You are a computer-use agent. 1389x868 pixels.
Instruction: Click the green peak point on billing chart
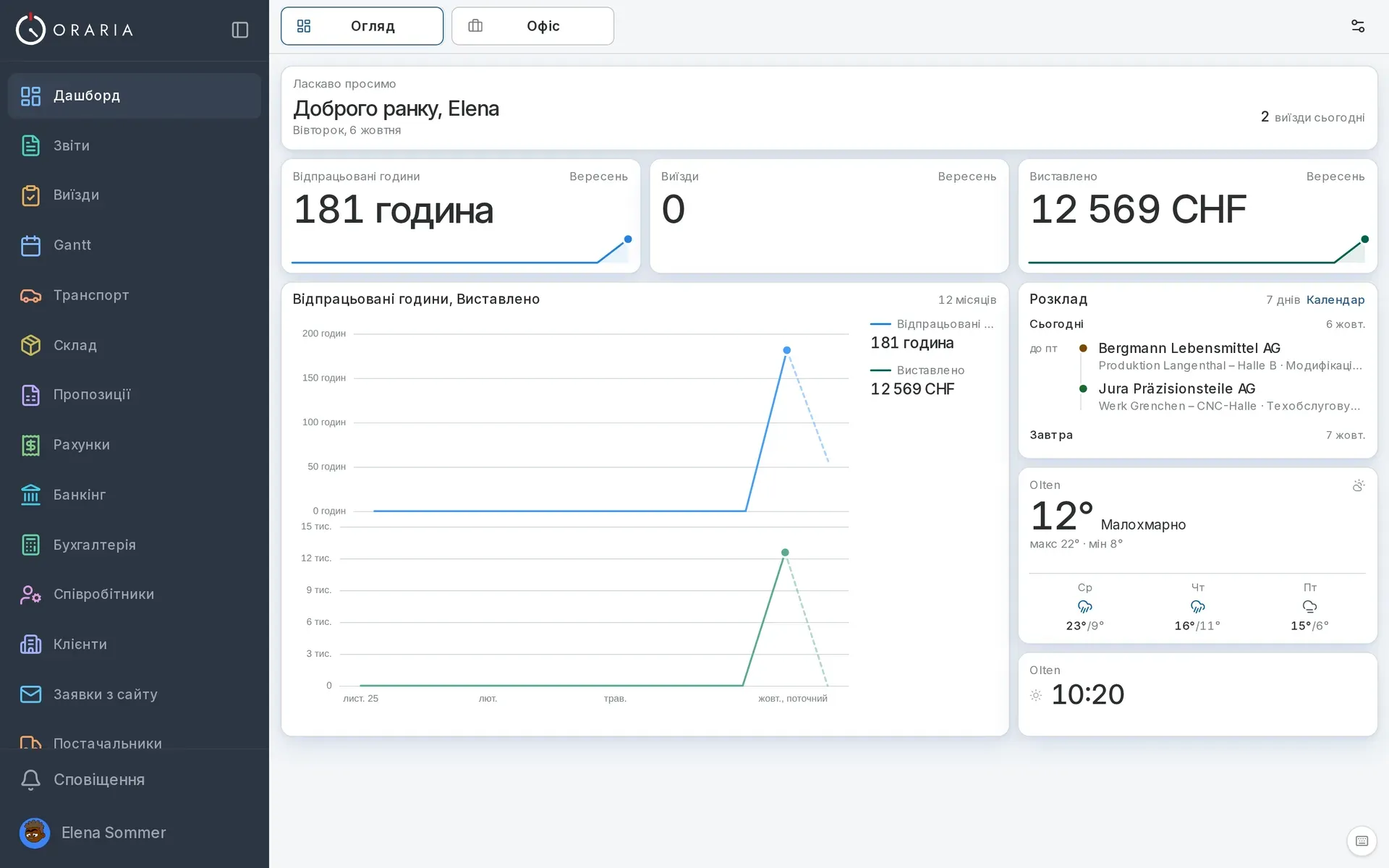785,553
